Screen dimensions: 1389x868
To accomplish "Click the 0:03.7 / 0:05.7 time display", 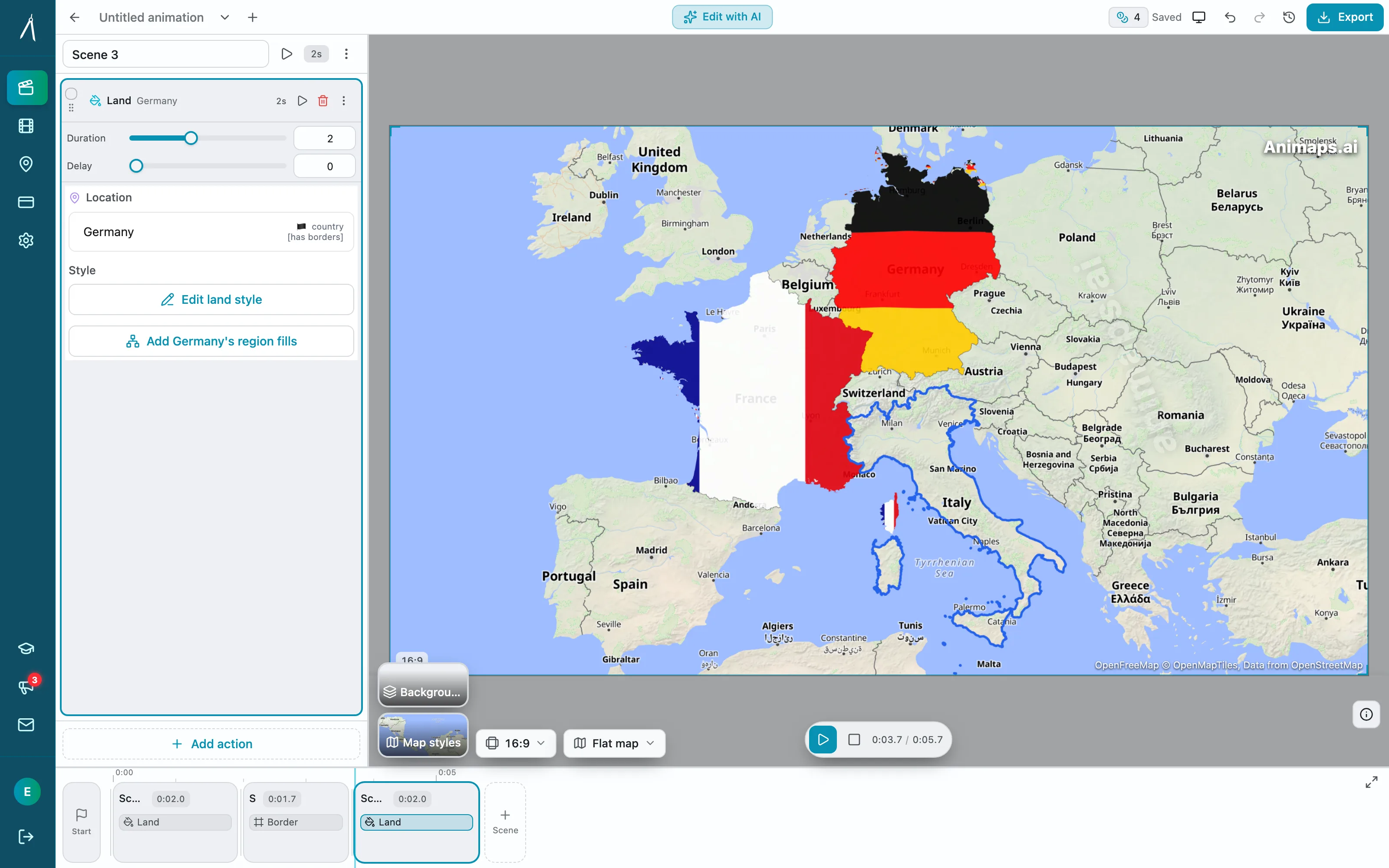I will click(907, 740).
